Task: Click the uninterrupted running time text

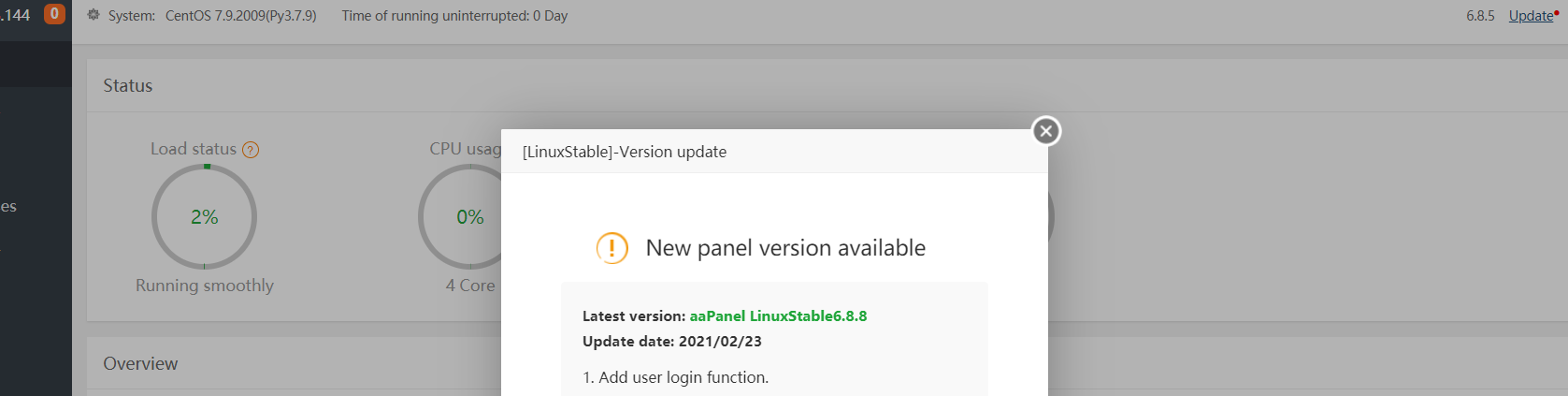Action: [x=454, y=16]
